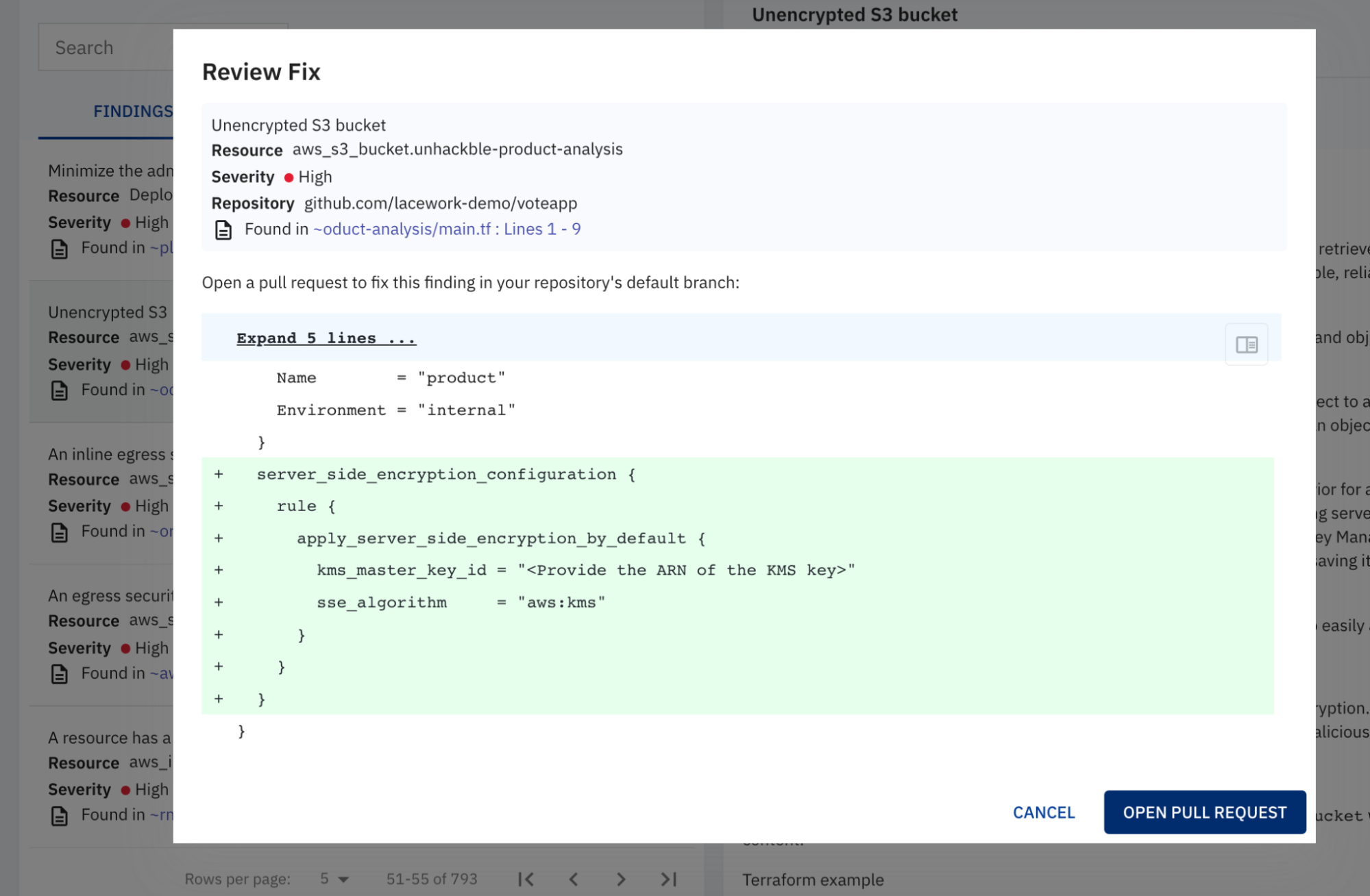Toggle the split diff view icon
The height and width of the screenshot is (896, 1370).
tap(1246, 344)
